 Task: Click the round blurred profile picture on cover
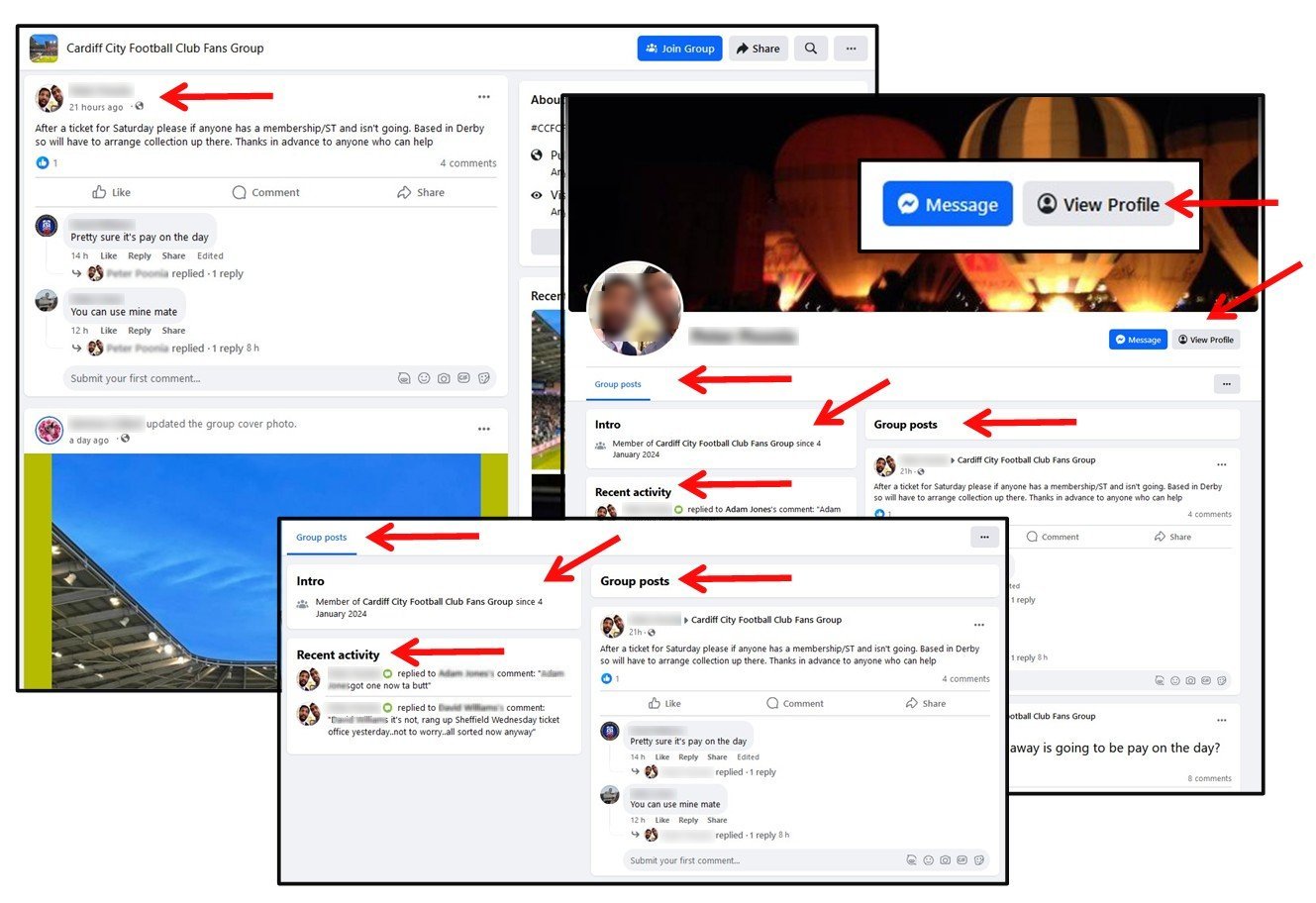click(x=636, y=309)
